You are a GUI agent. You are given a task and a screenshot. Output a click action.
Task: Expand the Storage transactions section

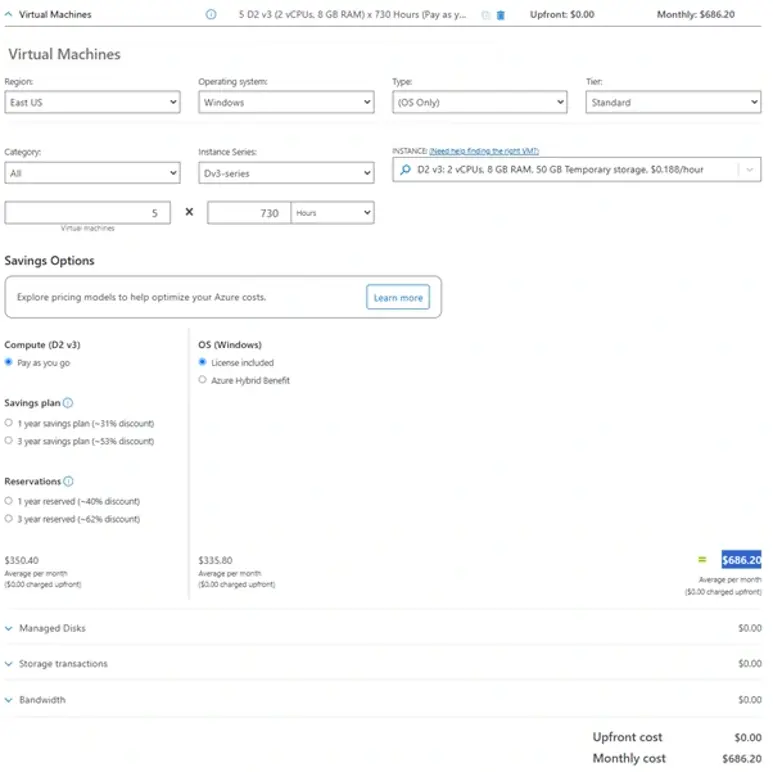tap(8, 664)
